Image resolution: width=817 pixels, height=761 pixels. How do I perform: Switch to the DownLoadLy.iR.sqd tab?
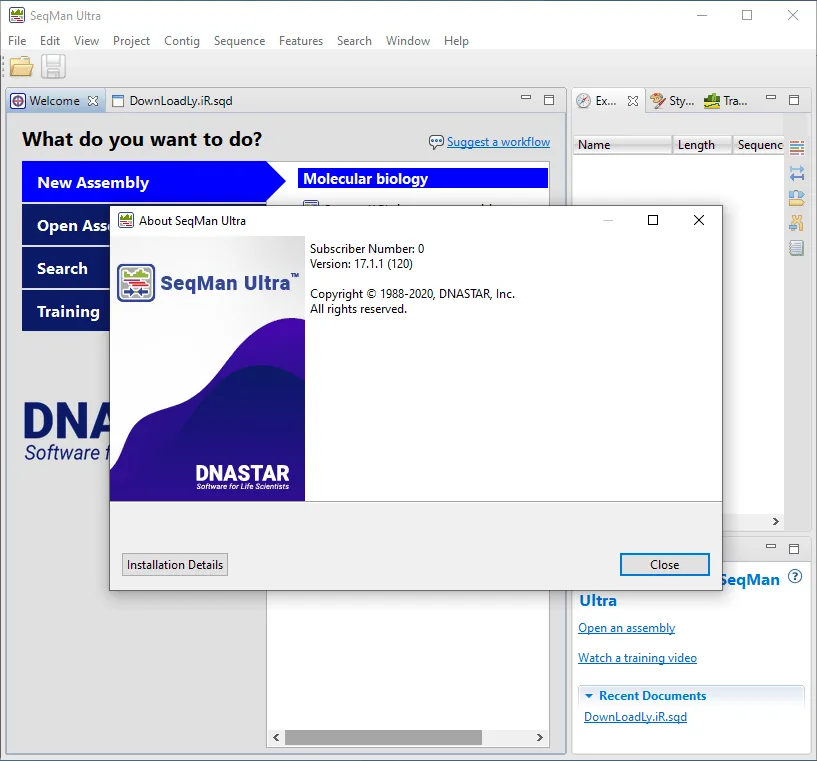point(173,101)
